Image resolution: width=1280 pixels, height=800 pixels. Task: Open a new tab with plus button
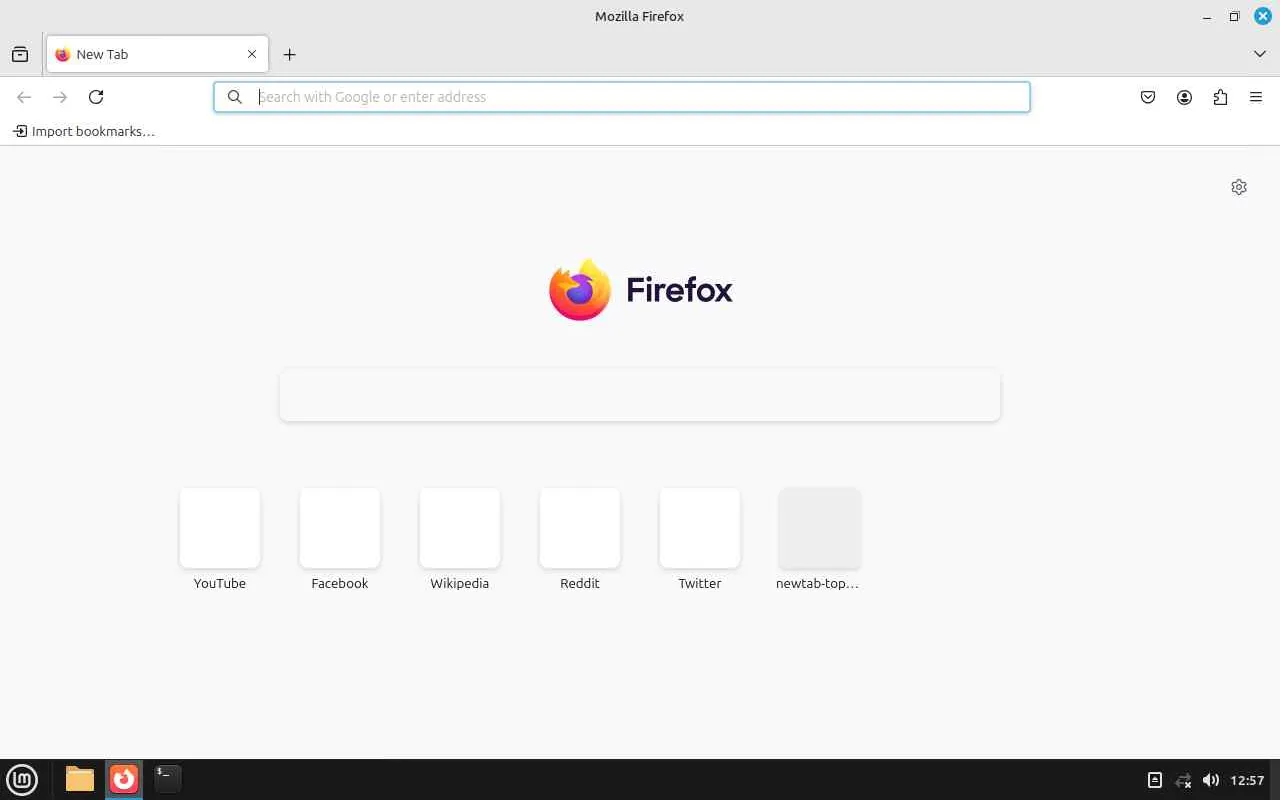click(289, 54)
